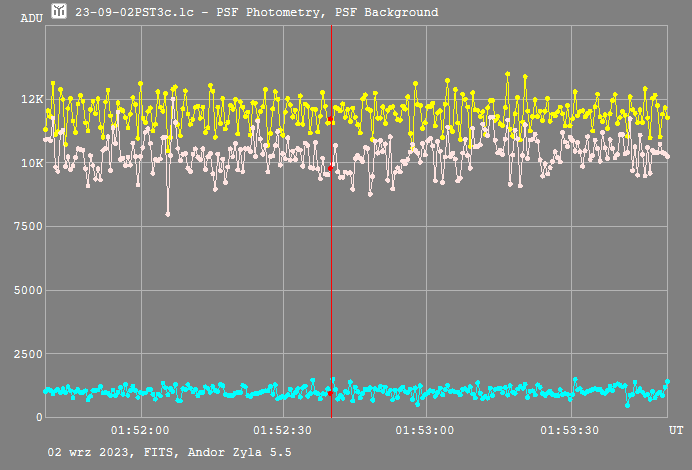Select the red point on yellow curve

pyautogui.click(x=330, y=119)
